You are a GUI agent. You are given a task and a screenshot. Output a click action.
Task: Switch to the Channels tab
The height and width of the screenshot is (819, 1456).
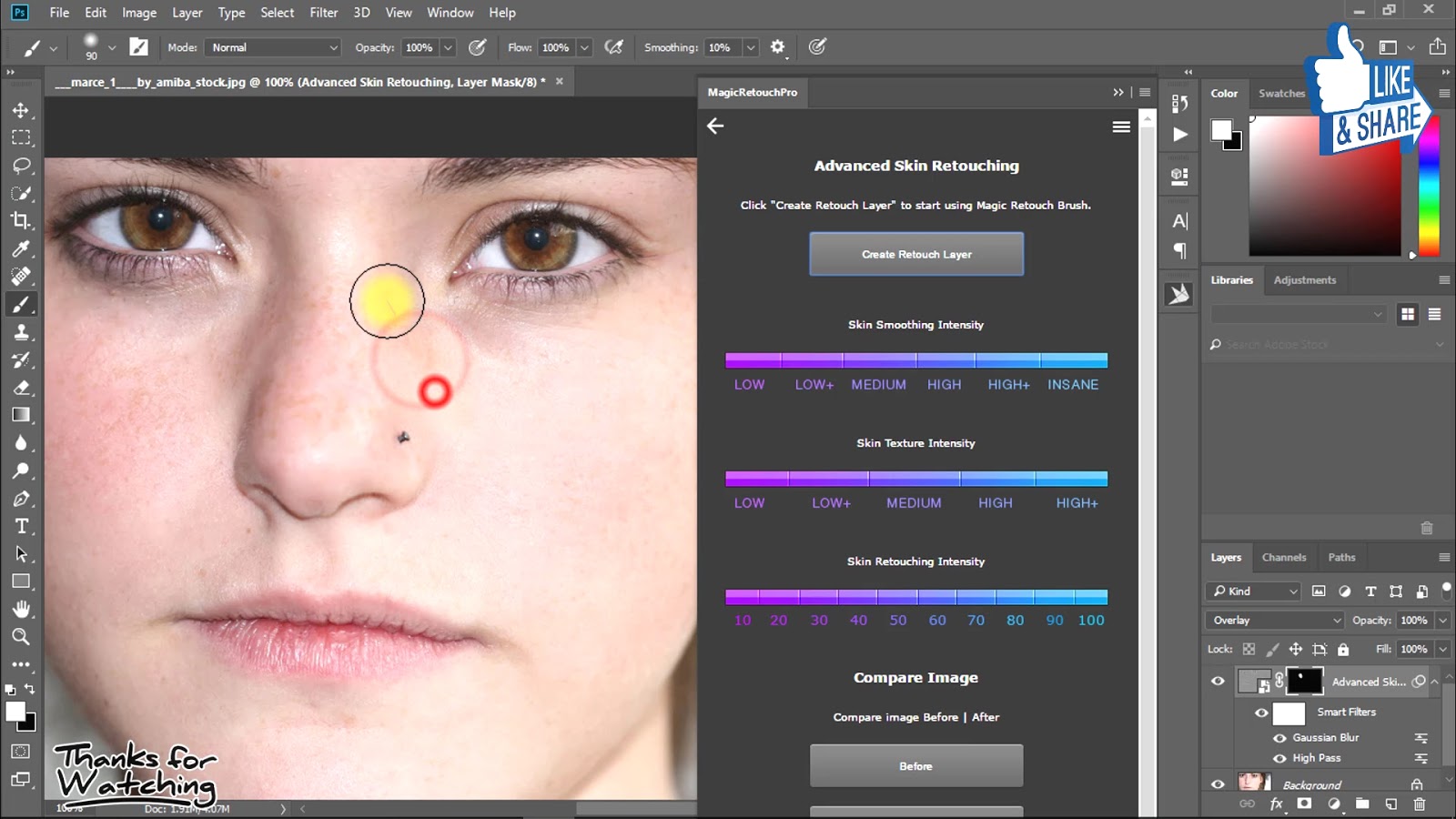pyautogui.click(x=1284, y=557)
